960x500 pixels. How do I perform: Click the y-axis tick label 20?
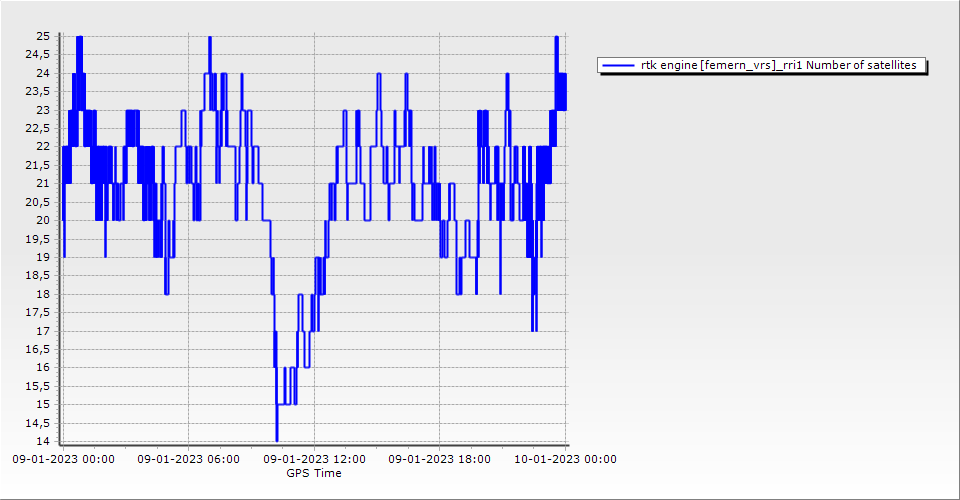tap(43, 220)
